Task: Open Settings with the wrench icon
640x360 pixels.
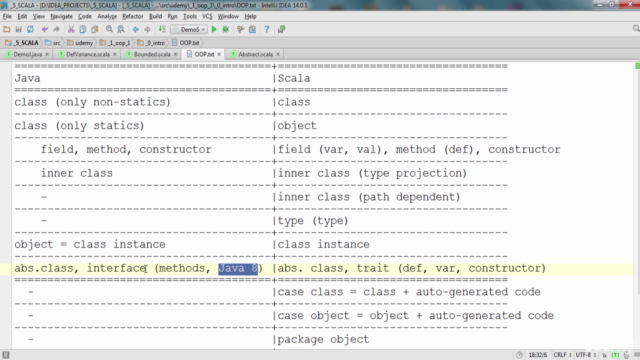Action: [x=240, y=29]
